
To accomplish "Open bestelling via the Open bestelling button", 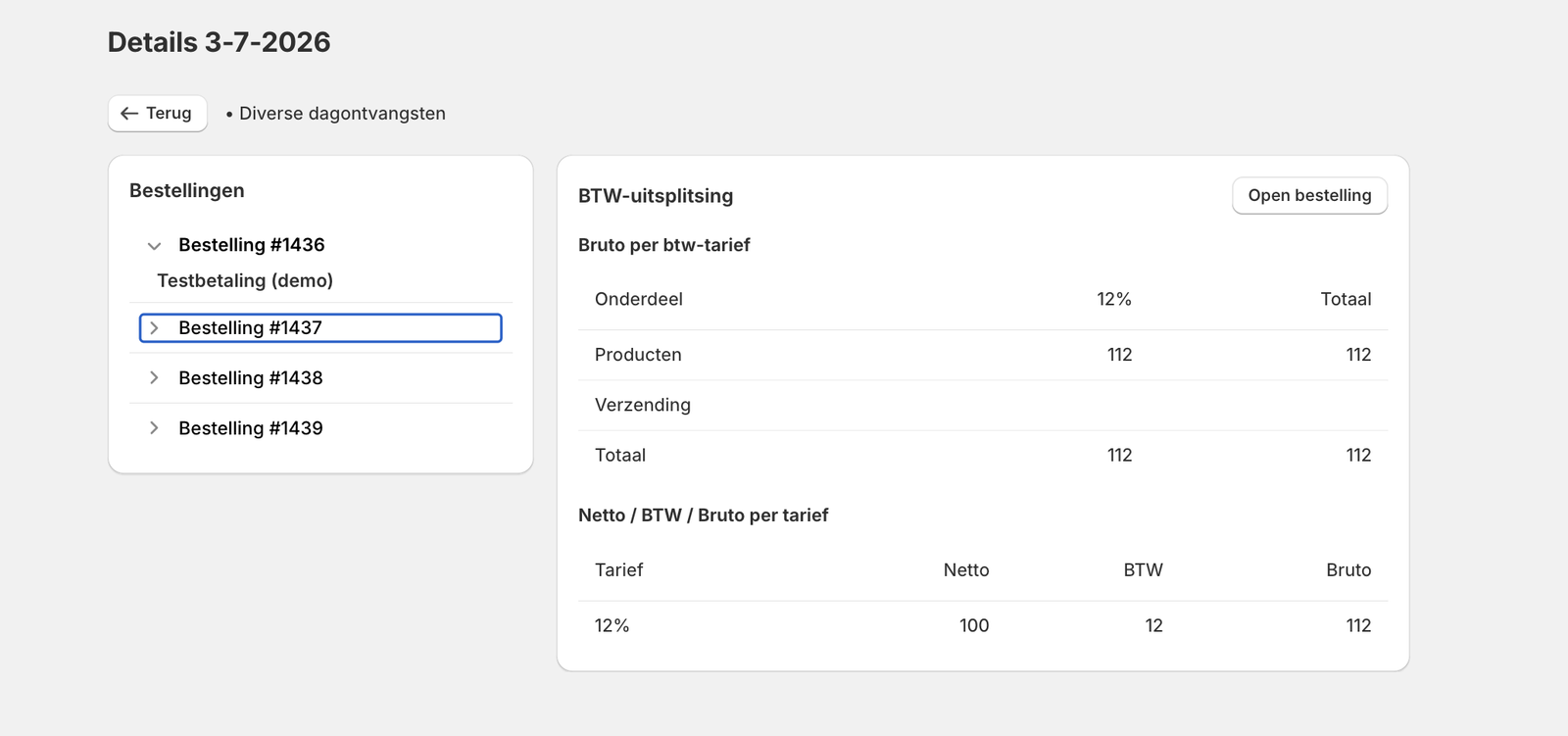I will 1309,195.
